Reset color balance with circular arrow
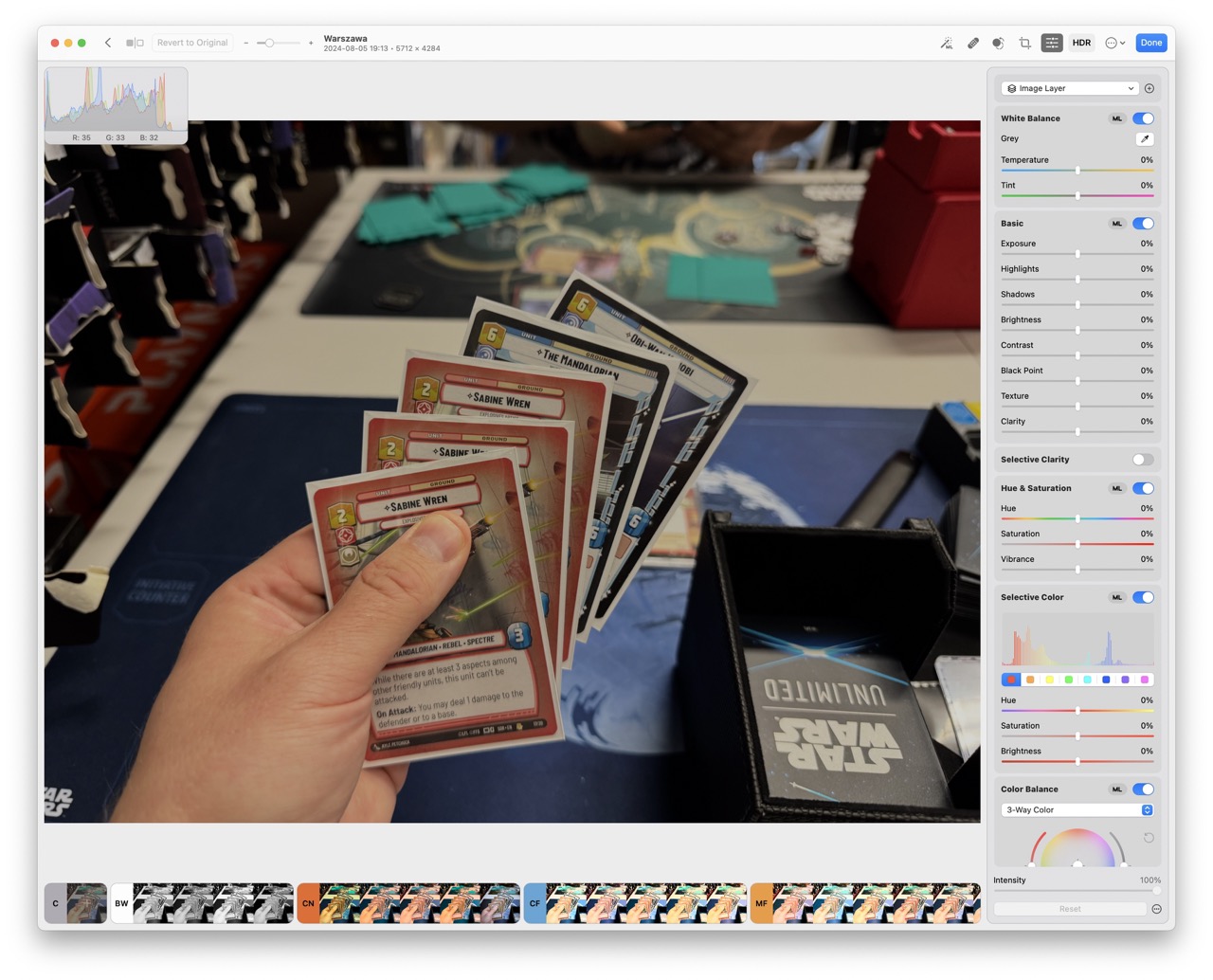The height and width of the screenshot is (980, 1213). click(x=1149, y=838)
